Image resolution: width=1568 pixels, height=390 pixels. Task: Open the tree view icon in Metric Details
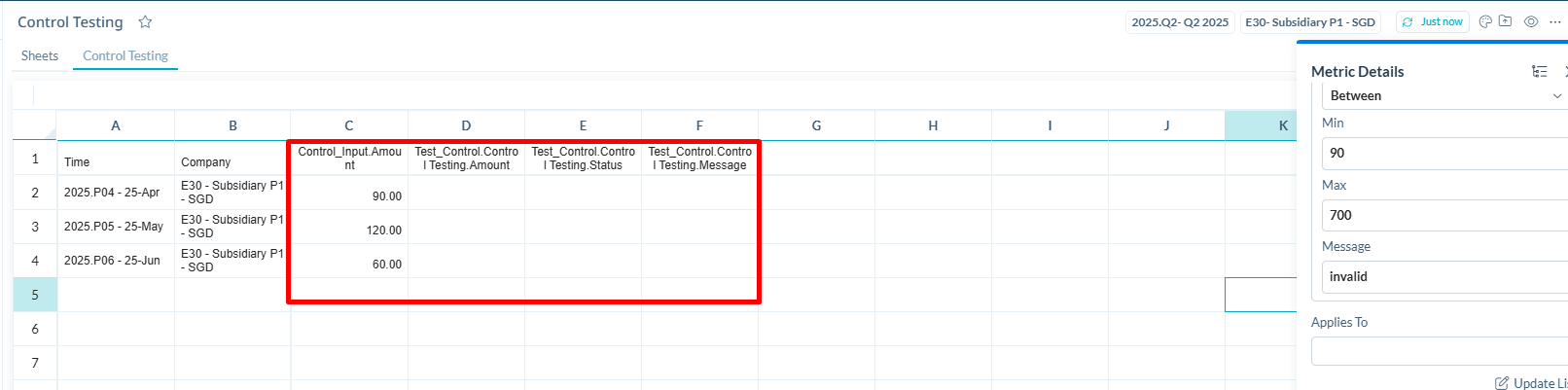tap(1539, 71)
